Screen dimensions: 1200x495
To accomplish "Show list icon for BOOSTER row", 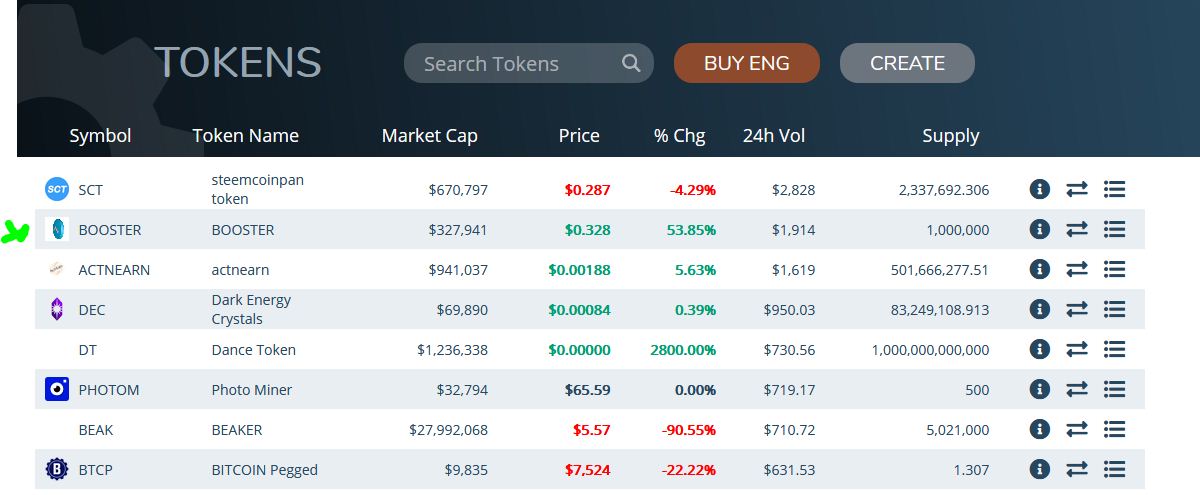I will (1115, 229).
